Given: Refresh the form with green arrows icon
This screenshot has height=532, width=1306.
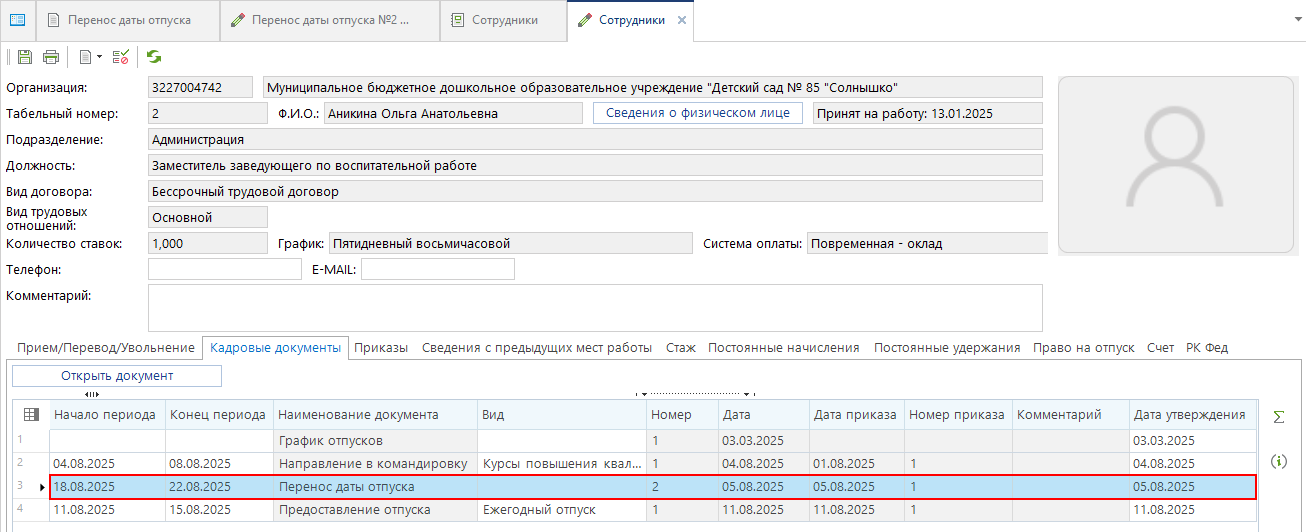Looking at the screenshot, I should (x=154, y=57).
